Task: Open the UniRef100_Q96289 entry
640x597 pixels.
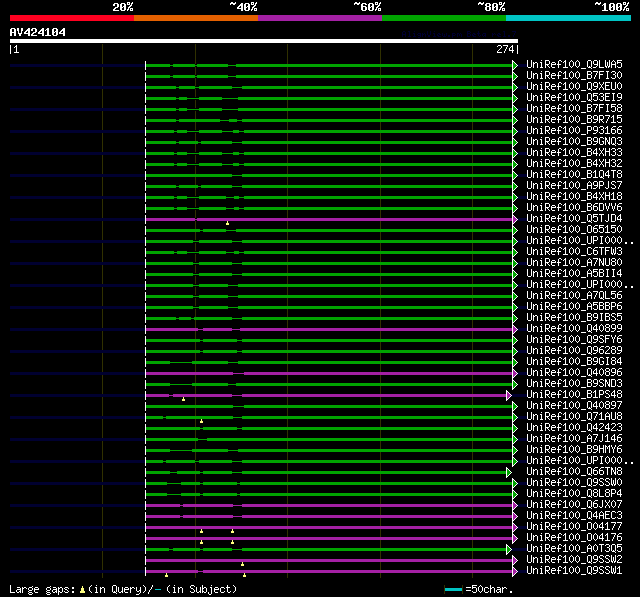Action: 574,351
